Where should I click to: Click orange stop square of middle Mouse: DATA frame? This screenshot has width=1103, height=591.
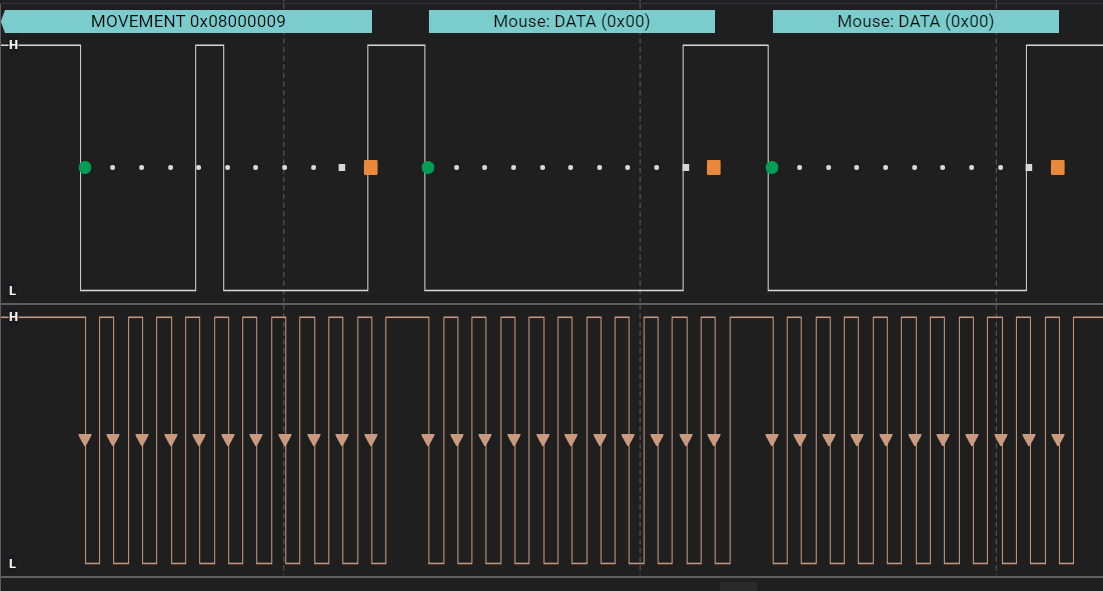click(x=713, y=167)
